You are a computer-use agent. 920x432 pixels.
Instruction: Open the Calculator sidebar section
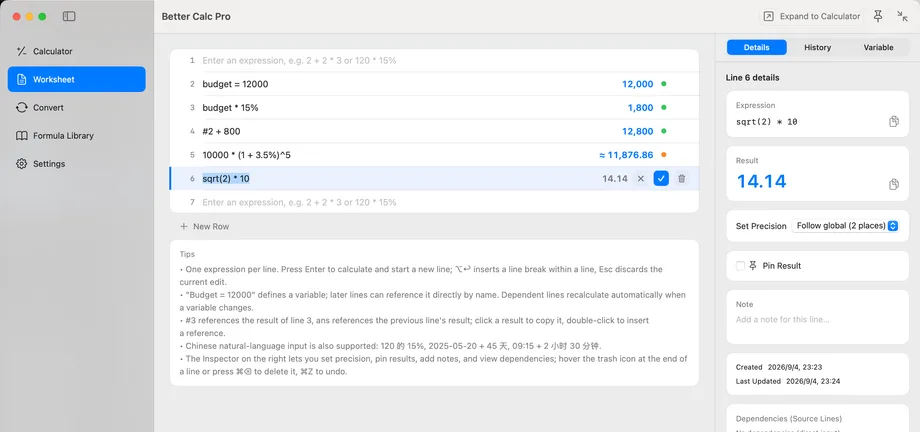76,51
